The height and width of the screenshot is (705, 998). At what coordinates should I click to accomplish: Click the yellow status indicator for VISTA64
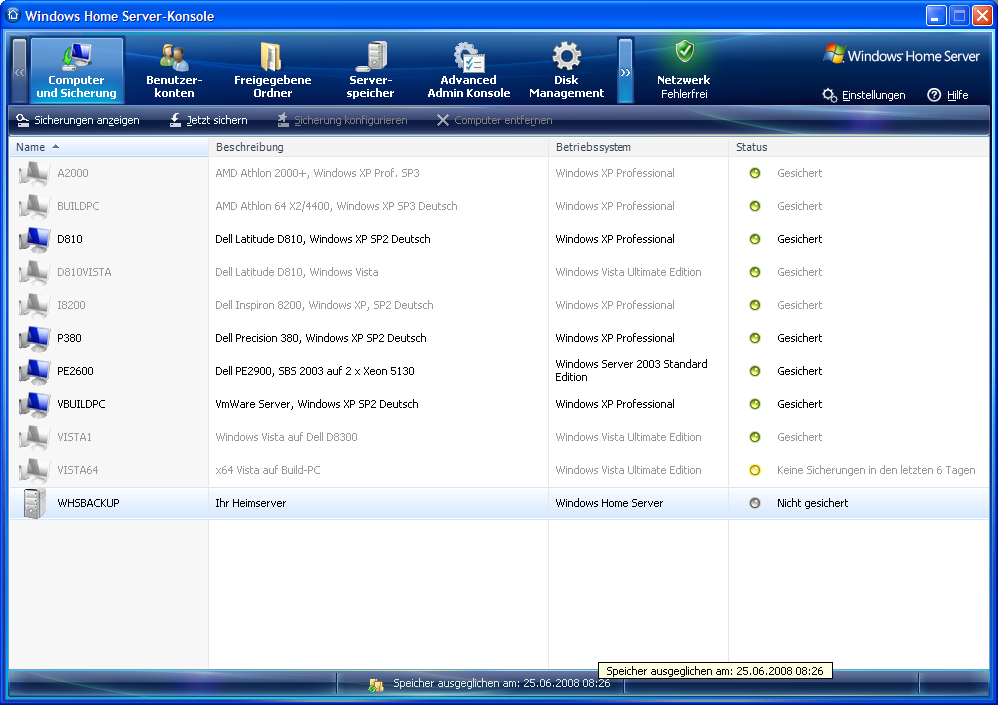[755, 470]
